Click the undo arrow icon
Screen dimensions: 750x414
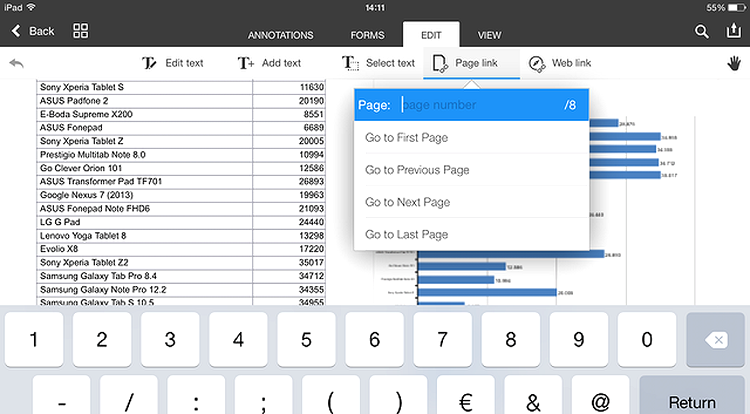coord(17,63)
